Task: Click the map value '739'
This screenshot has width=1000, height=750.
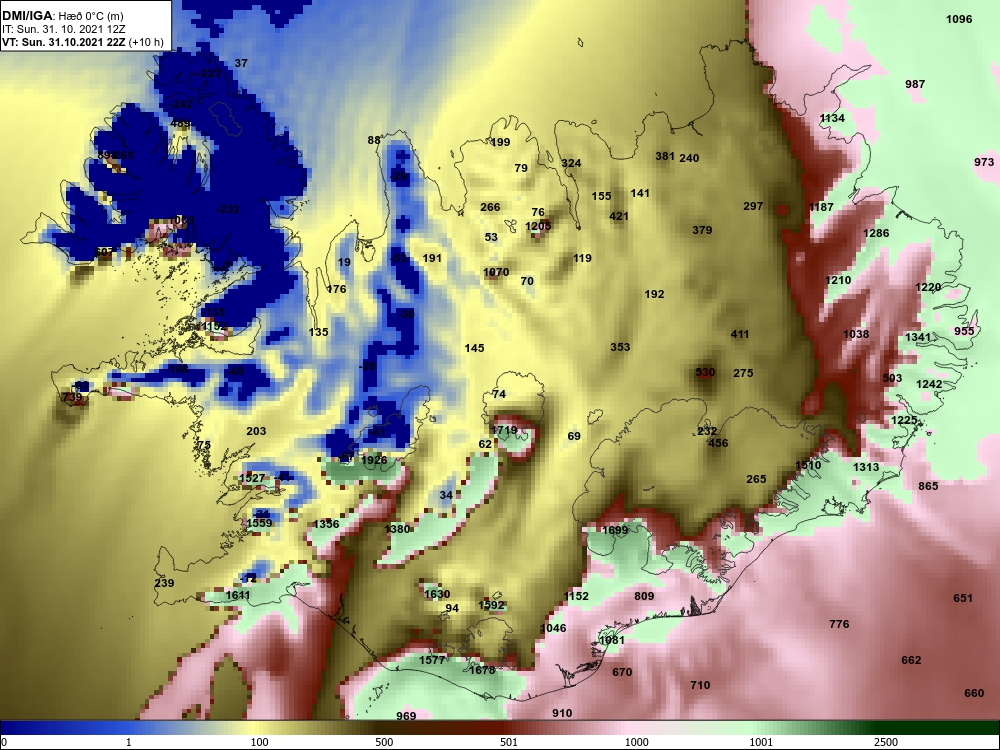Action: (72, 397)
